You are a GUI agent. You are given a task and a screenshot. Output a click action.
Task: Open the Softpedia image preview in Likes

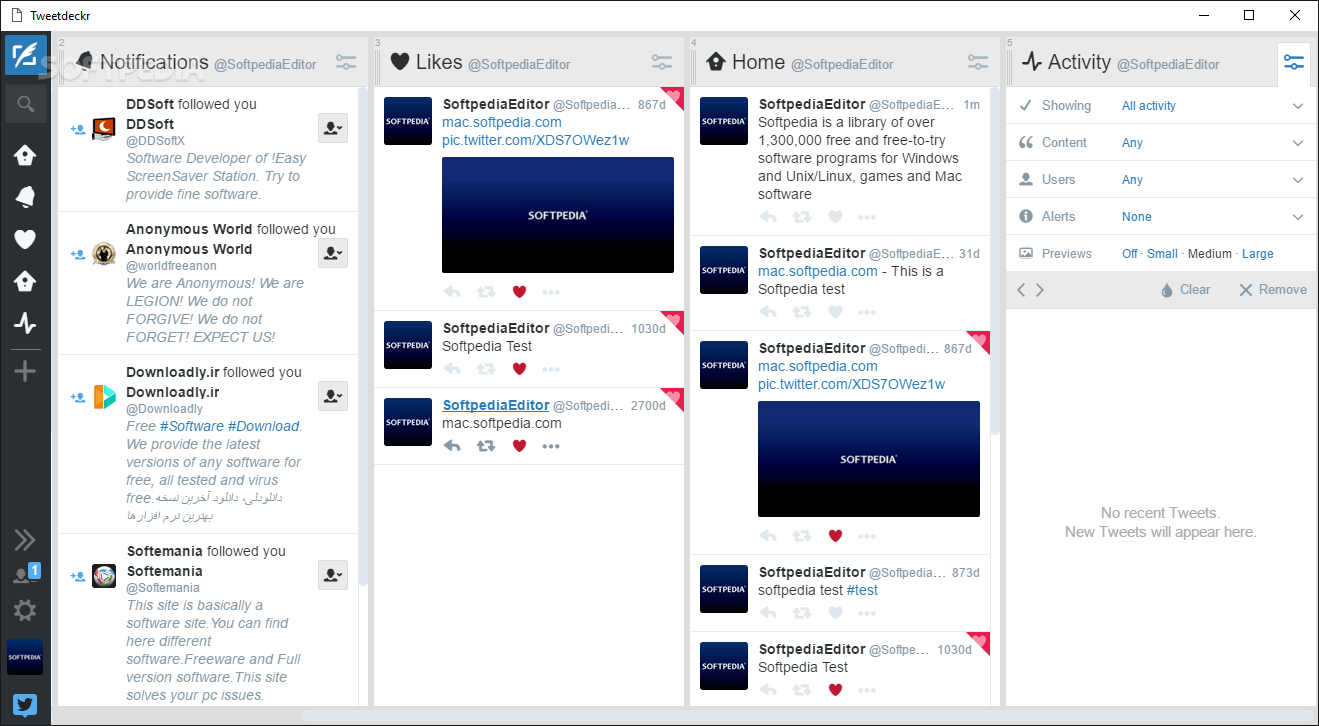[x=558, y=215]
